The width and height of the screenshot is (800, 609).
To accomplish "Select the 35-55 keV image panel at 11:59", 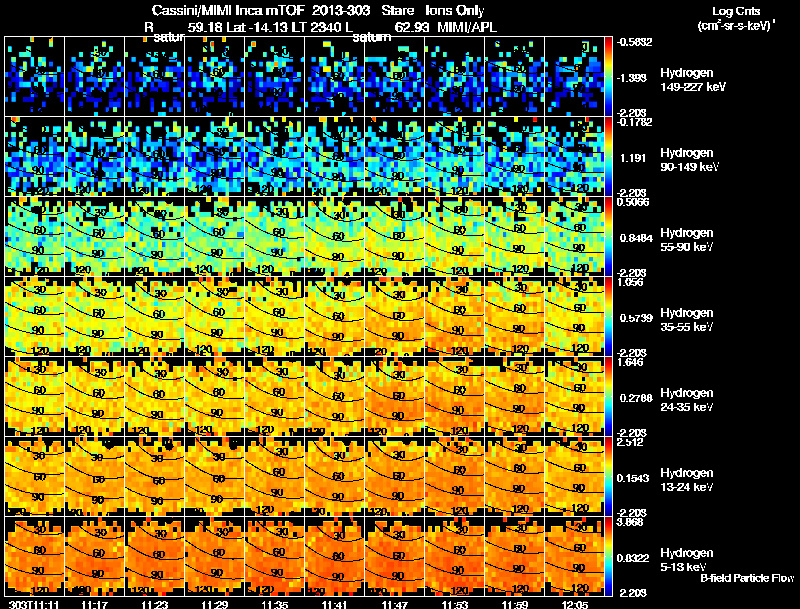I will (515, 316).
